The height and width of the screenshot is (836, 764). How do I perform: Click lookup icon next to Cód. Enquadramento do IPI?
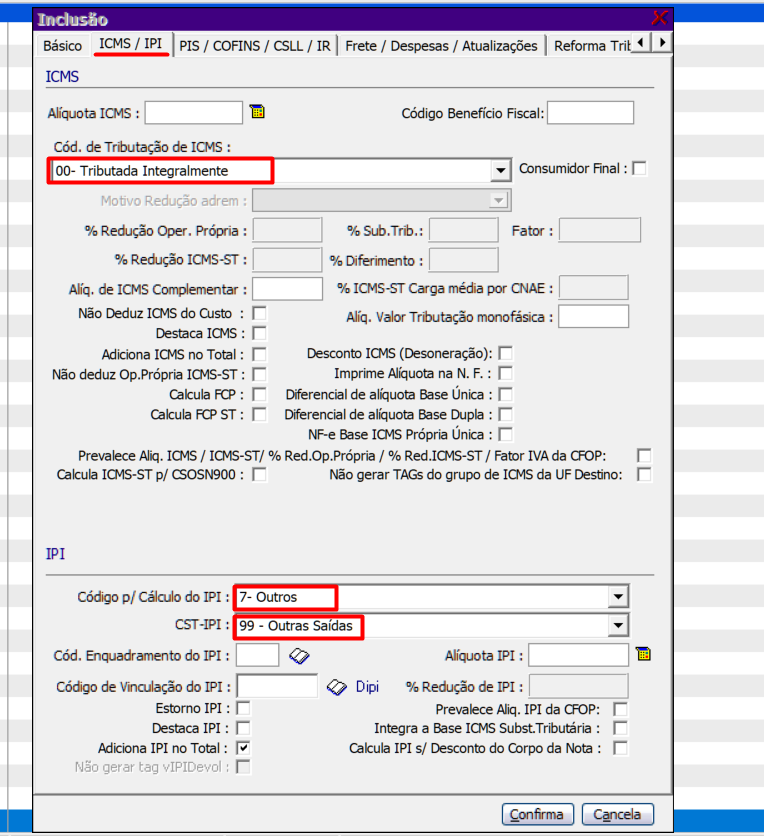[300, 656]
